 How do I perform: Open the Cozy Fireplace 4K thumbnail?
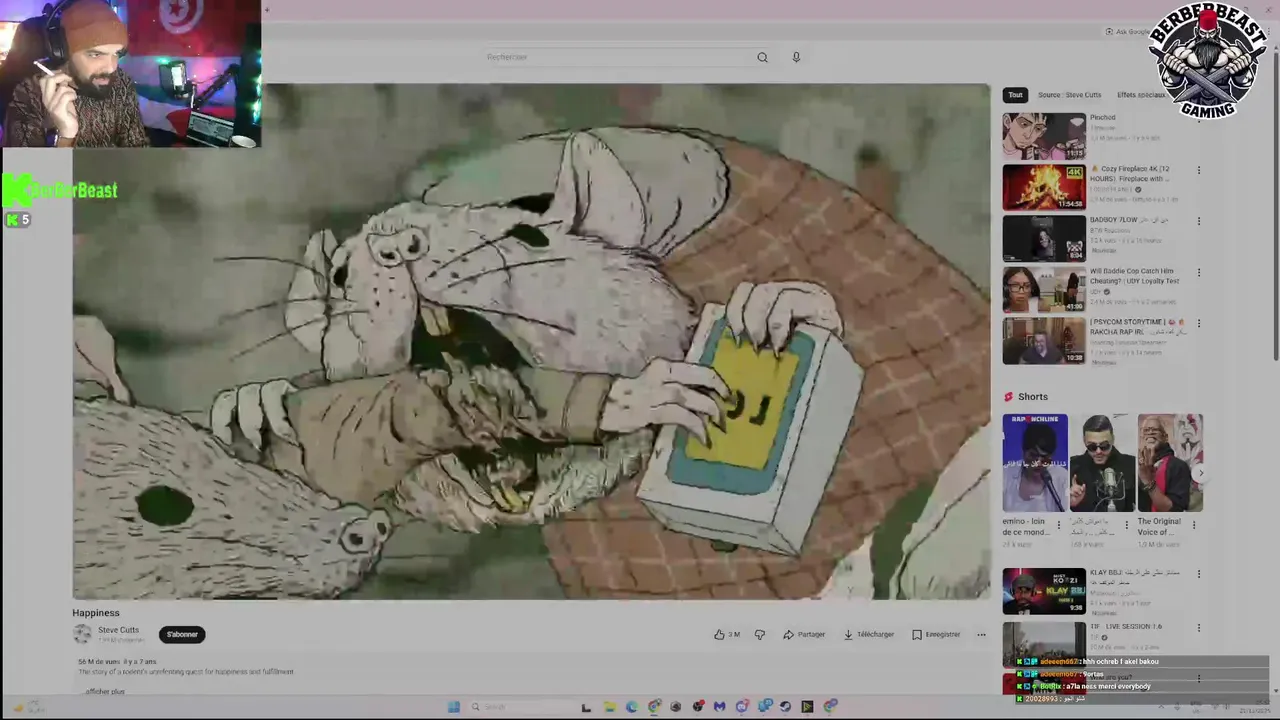pyautogui.click(x=1044, y=187)
